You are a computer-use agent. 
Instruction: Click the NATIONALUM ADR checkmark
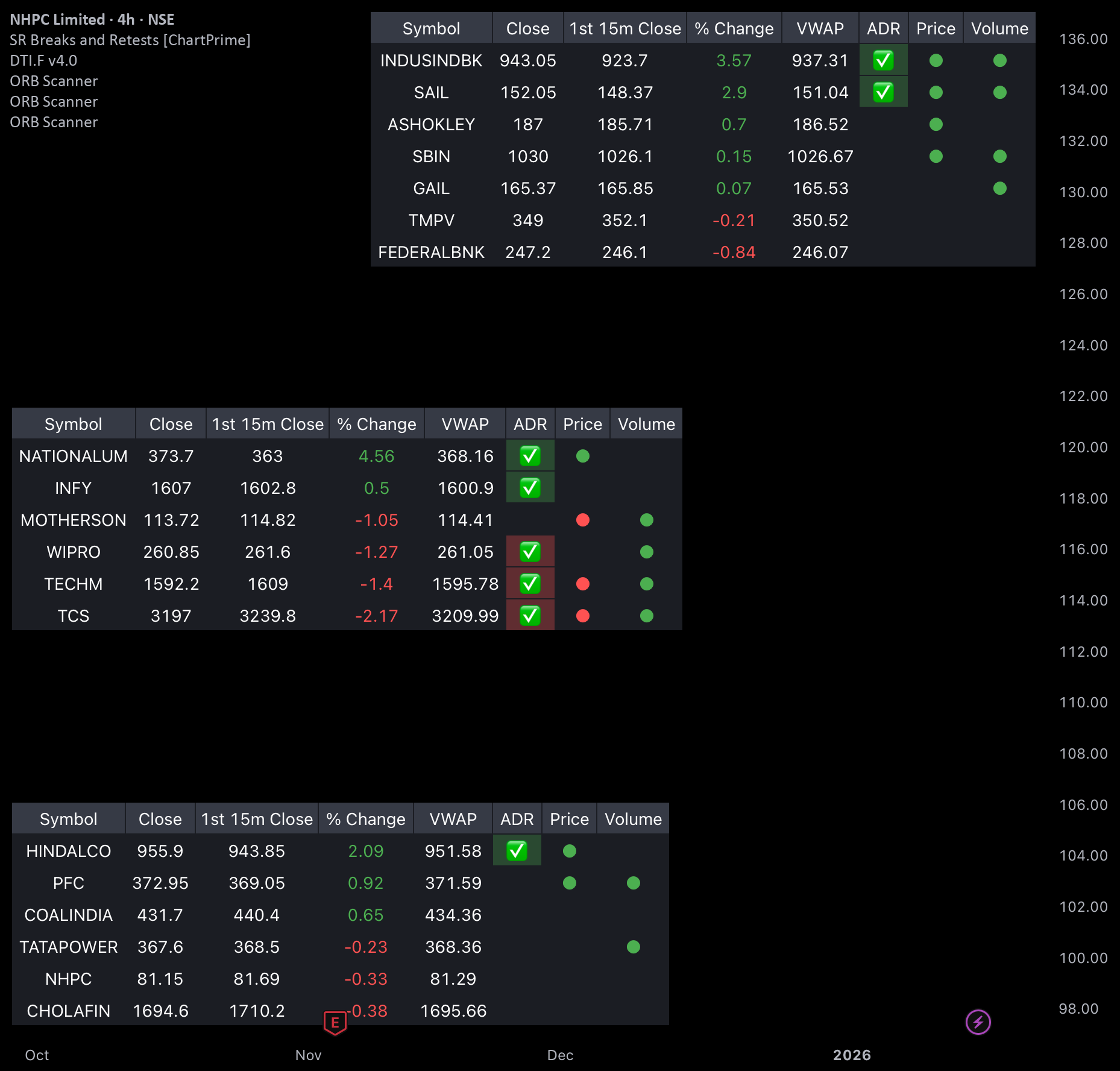tap(530, 456)
